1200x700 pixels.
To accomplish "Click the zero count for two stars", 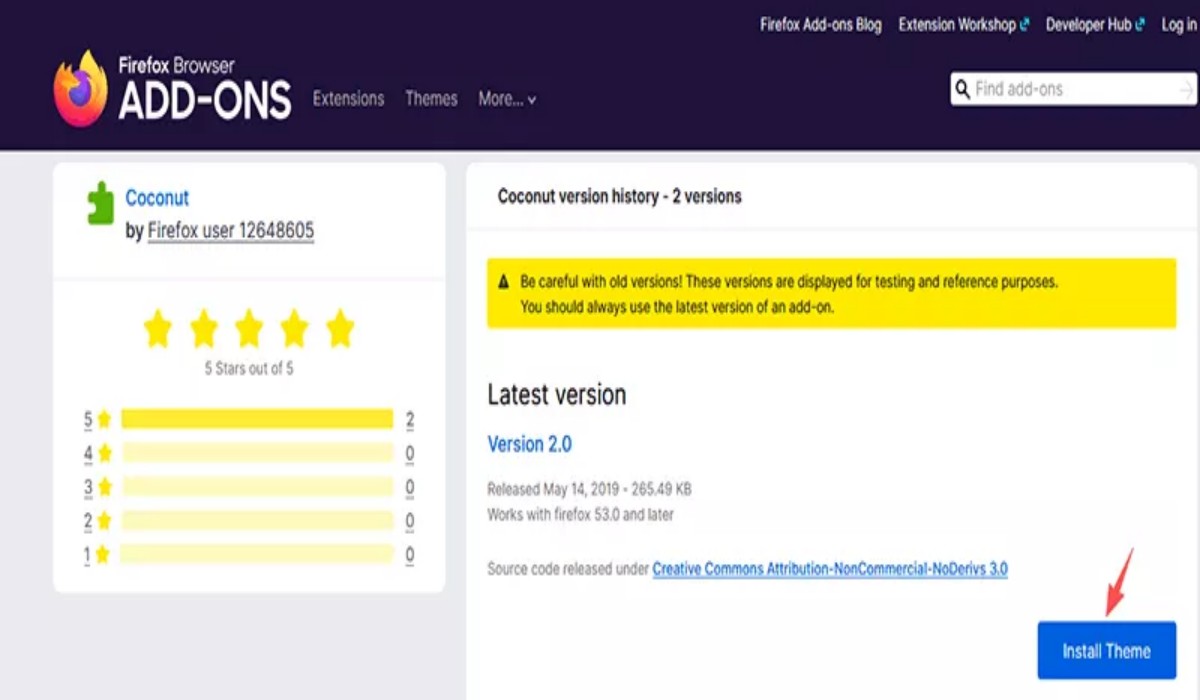I will (x=410, y=521).
